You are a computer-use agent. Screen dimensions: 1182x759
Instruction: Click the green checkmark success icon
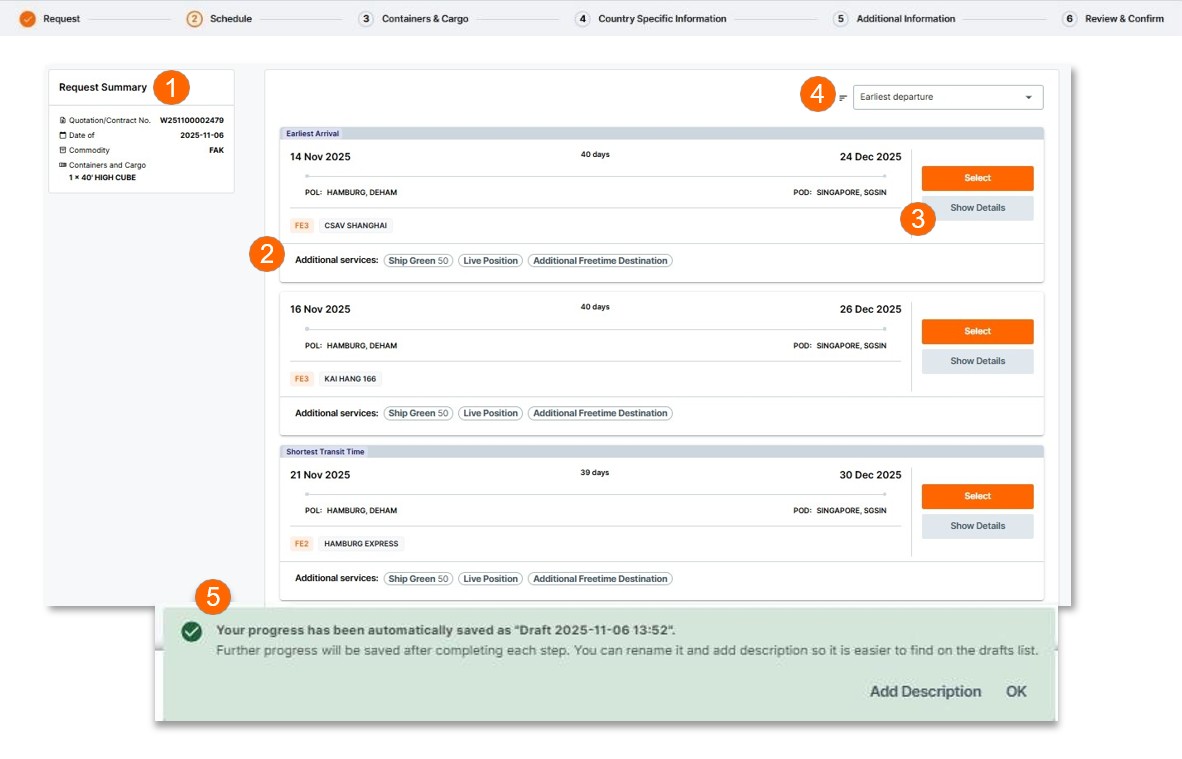pyautogui.click(x=192, y=631)
